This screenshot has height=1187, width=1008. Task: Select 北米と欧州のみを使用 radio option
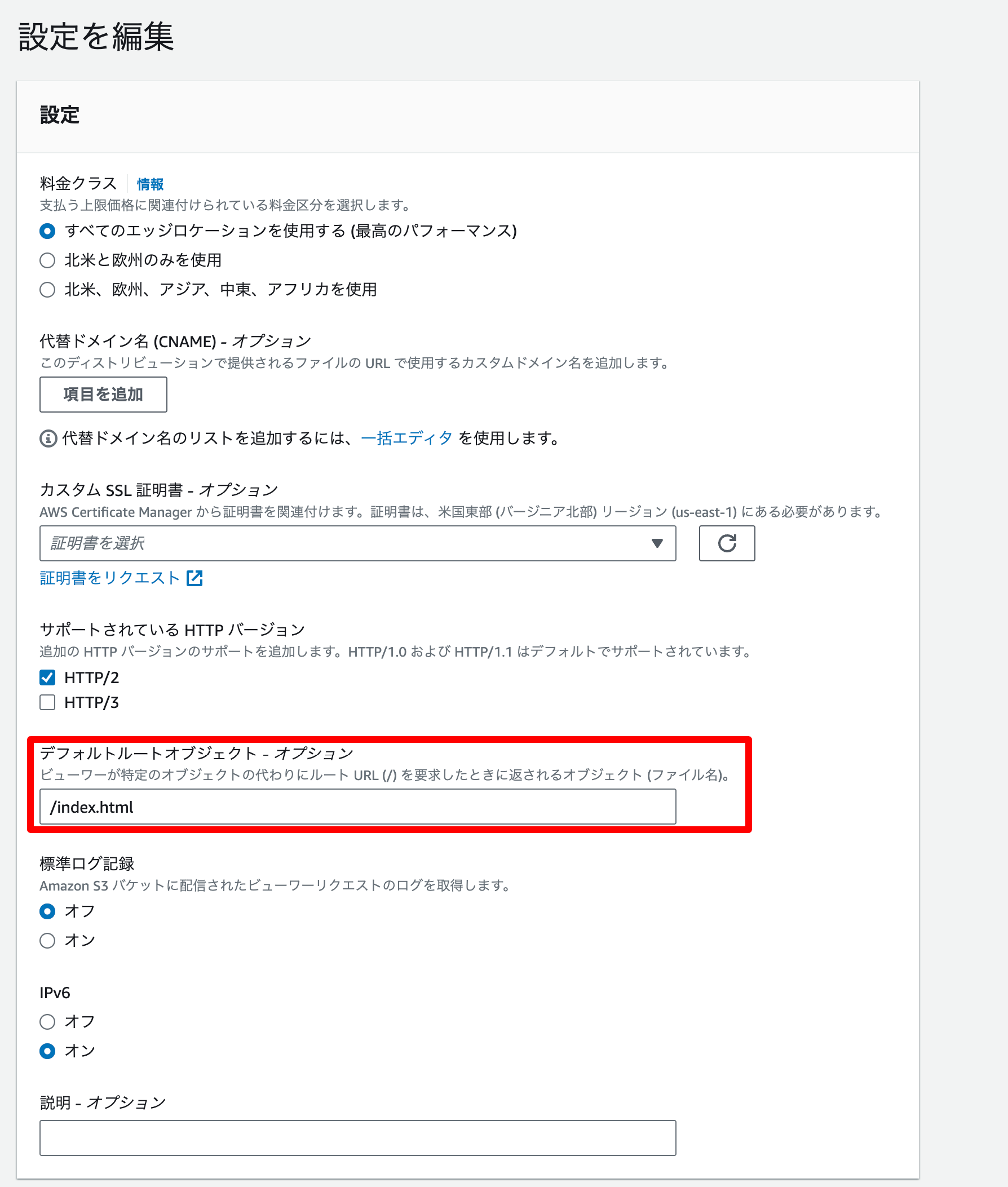pos(47,260)
